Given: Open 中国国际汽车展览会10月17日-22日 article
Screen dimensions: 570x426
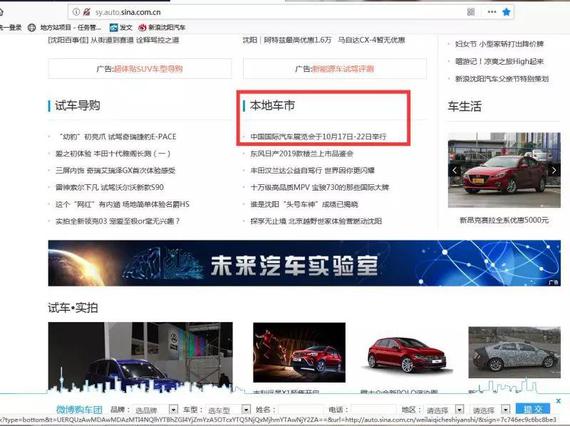Looking at the screenshot, I should pos(318,137).
